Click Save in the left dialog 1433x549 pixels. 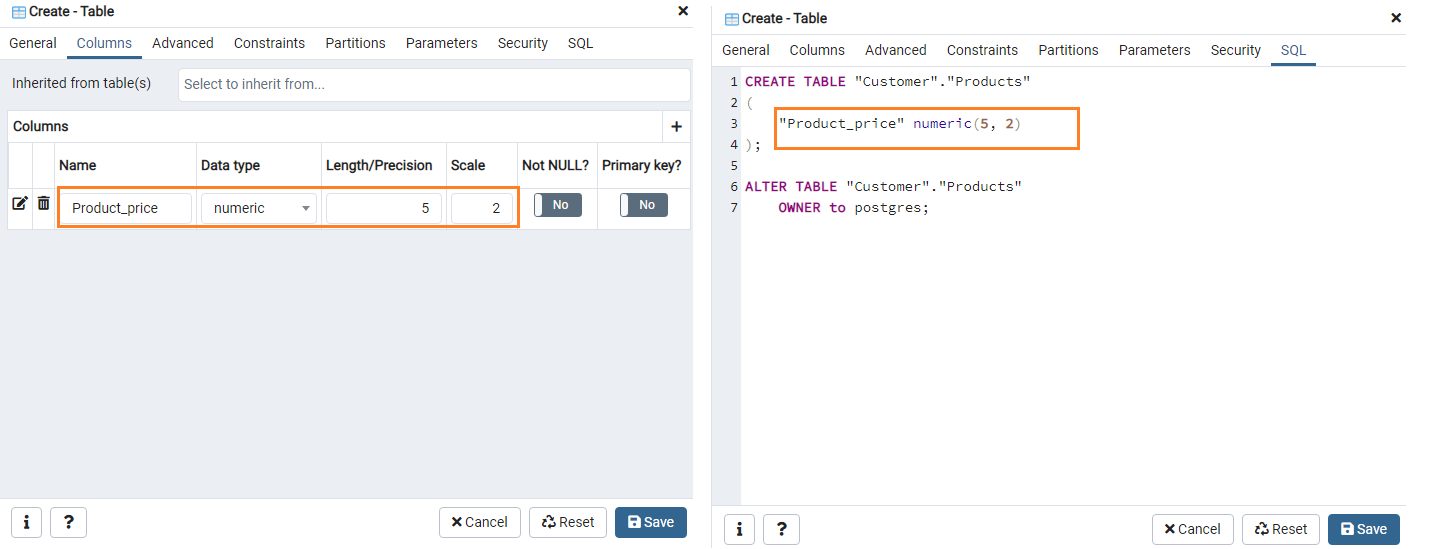[651, 522]
